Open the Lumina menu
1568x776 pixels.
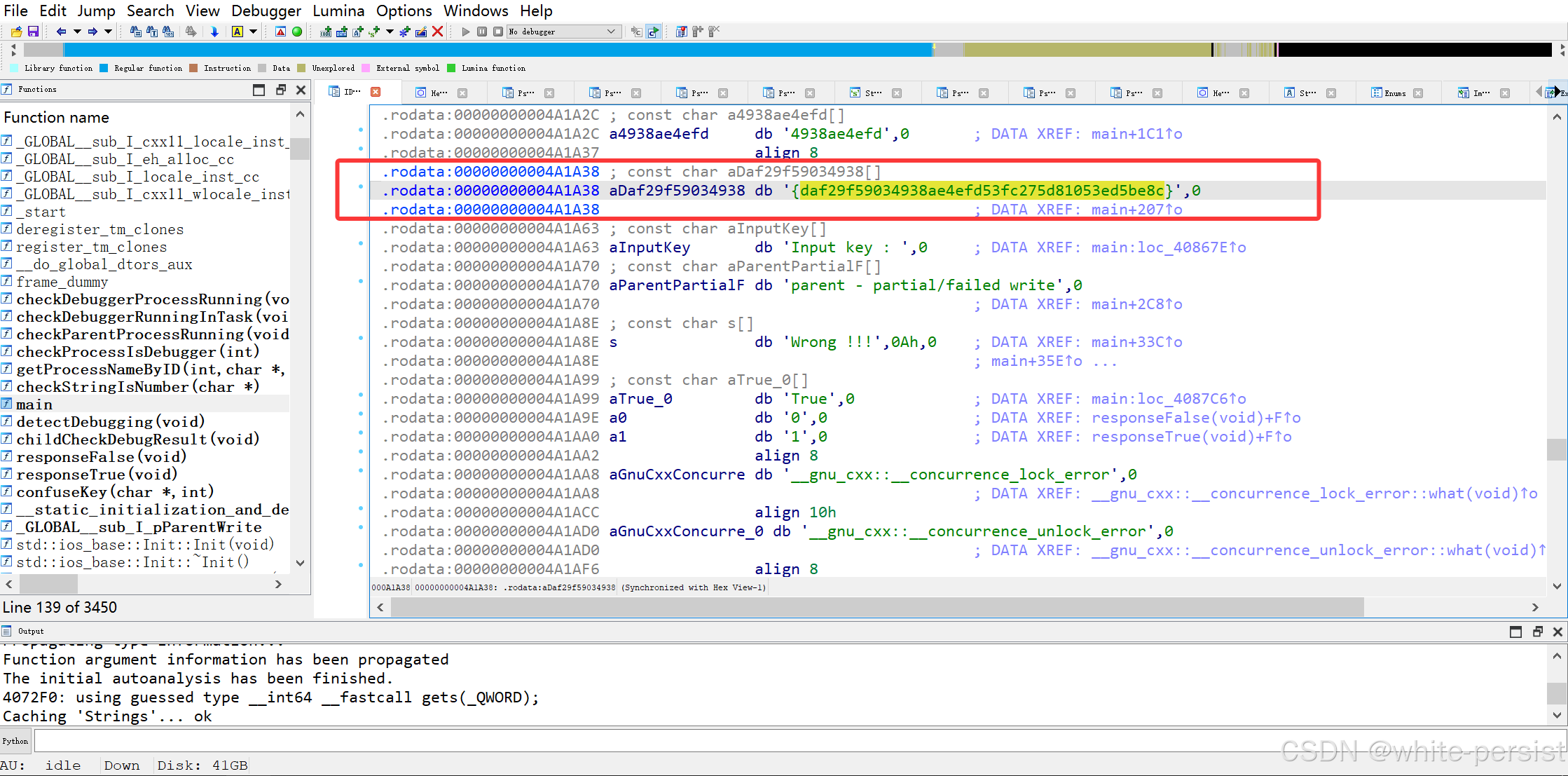(x=338, y=11)
